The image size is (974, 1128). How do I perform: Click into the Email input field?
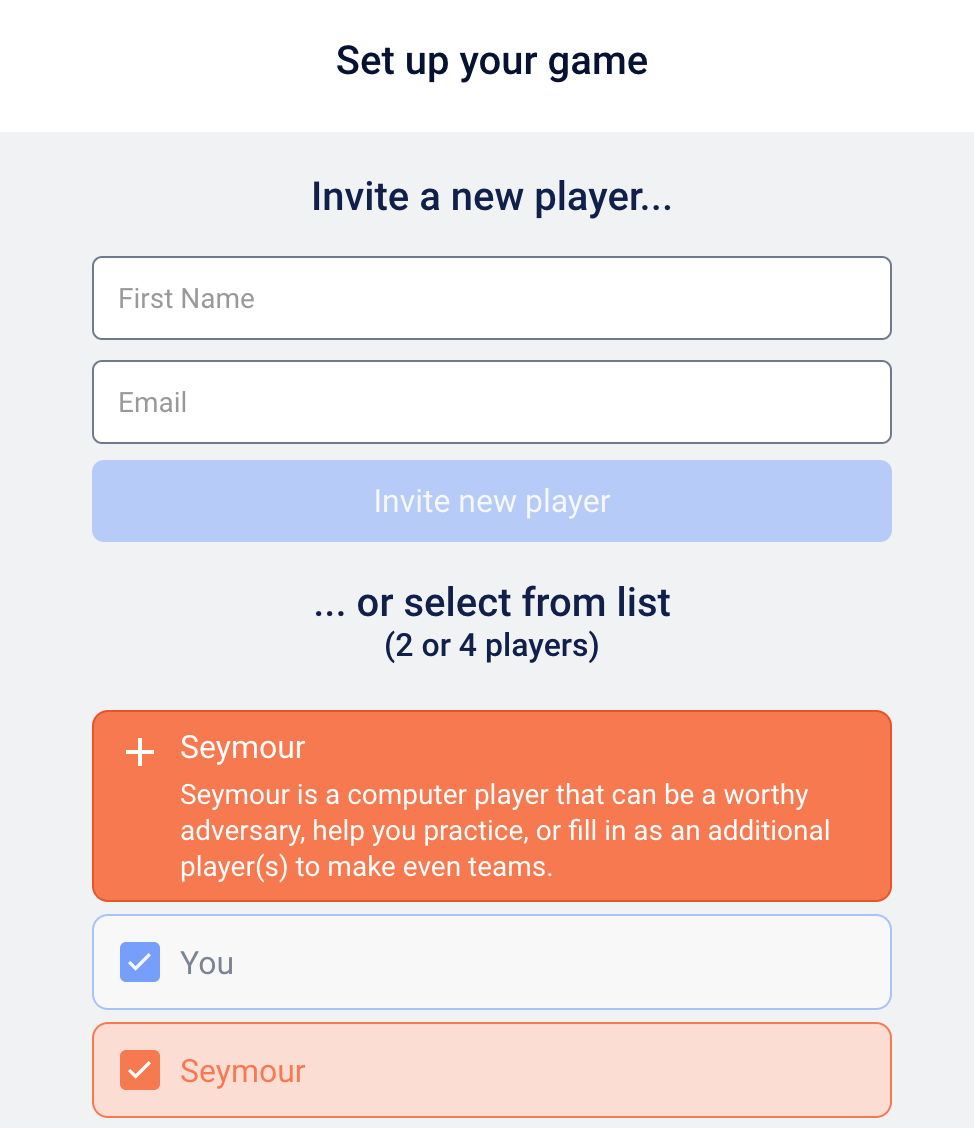pos(491,402)
